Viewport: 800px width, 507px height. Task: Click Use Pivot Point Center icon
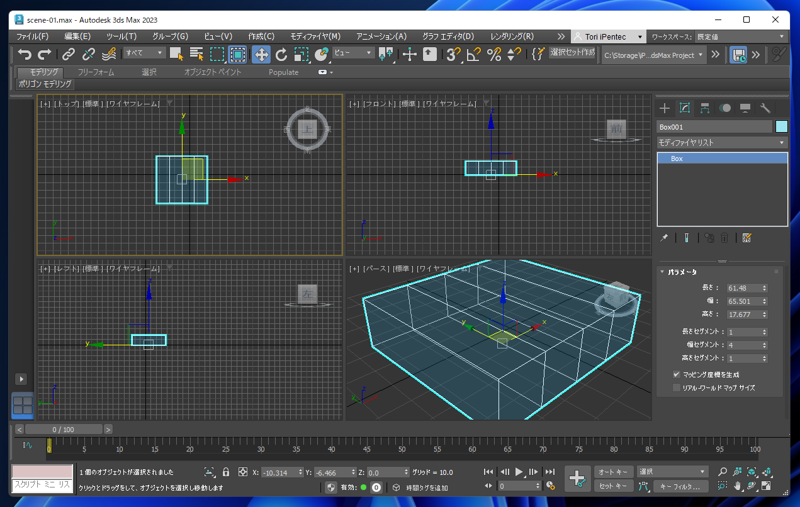[x=386, y=54]
